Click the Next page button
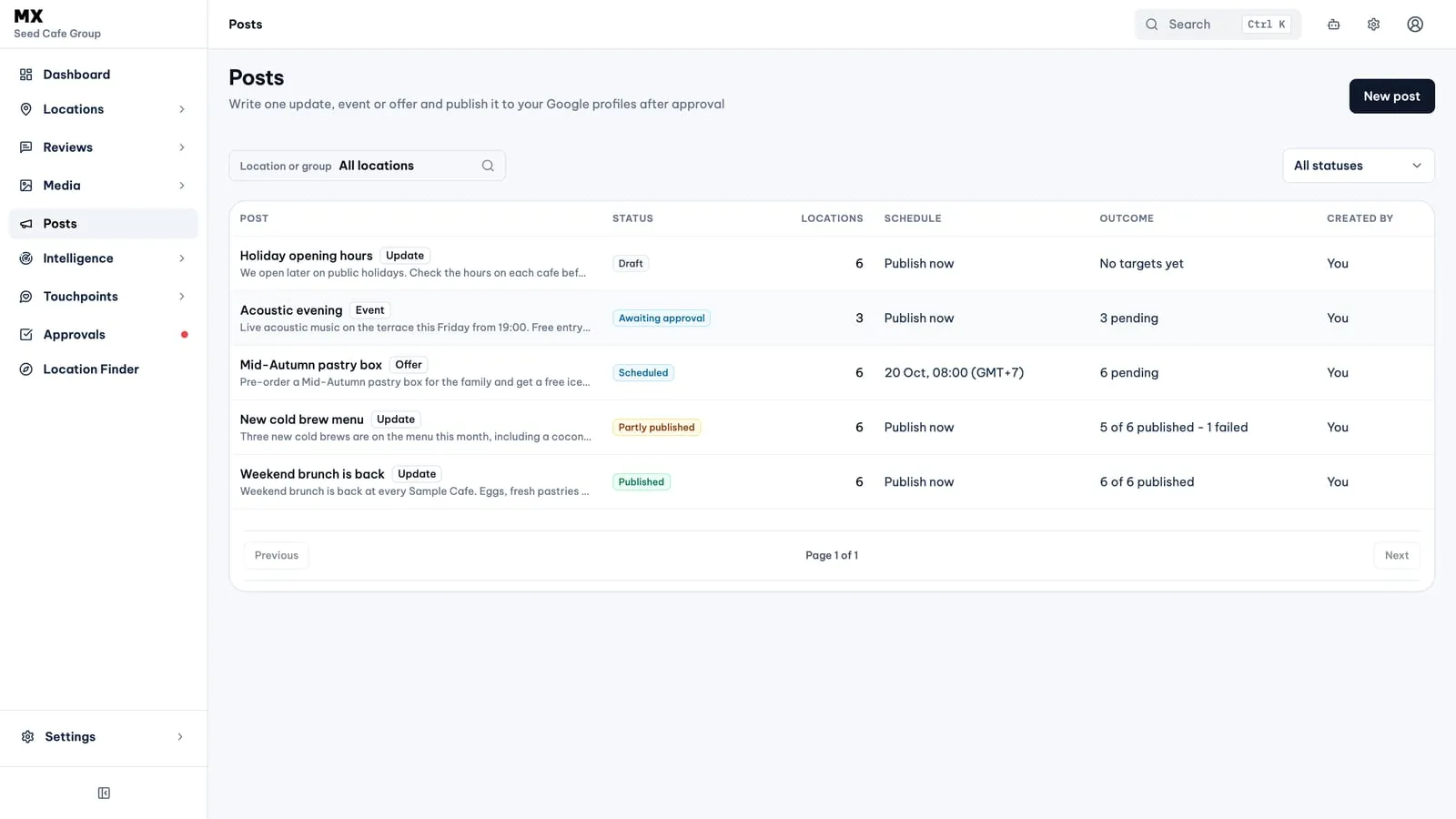This screenshot has height=819, width=1456. tap(1397, 556)
